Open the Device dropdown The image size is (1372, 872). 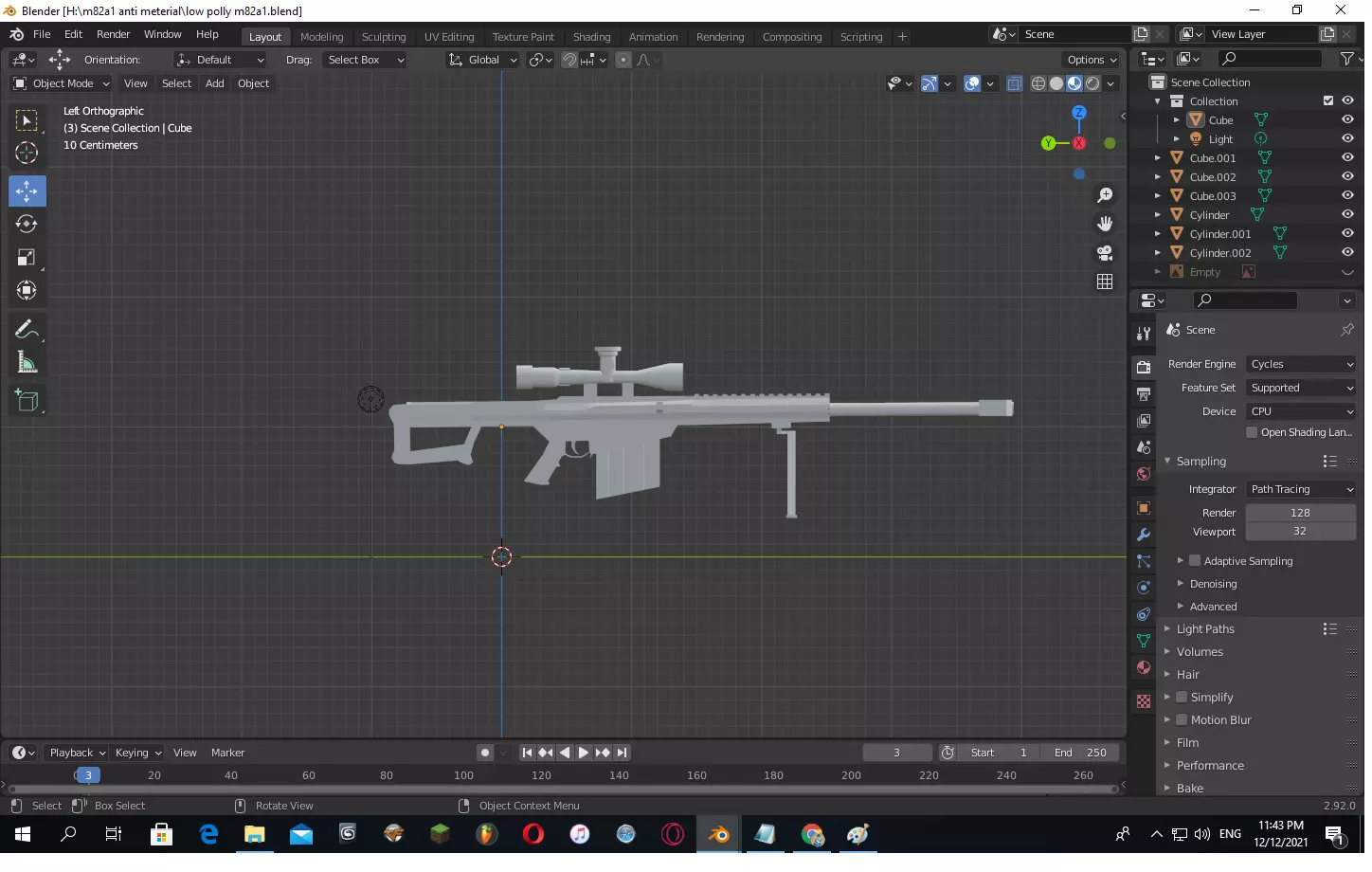click(1300, 412)
